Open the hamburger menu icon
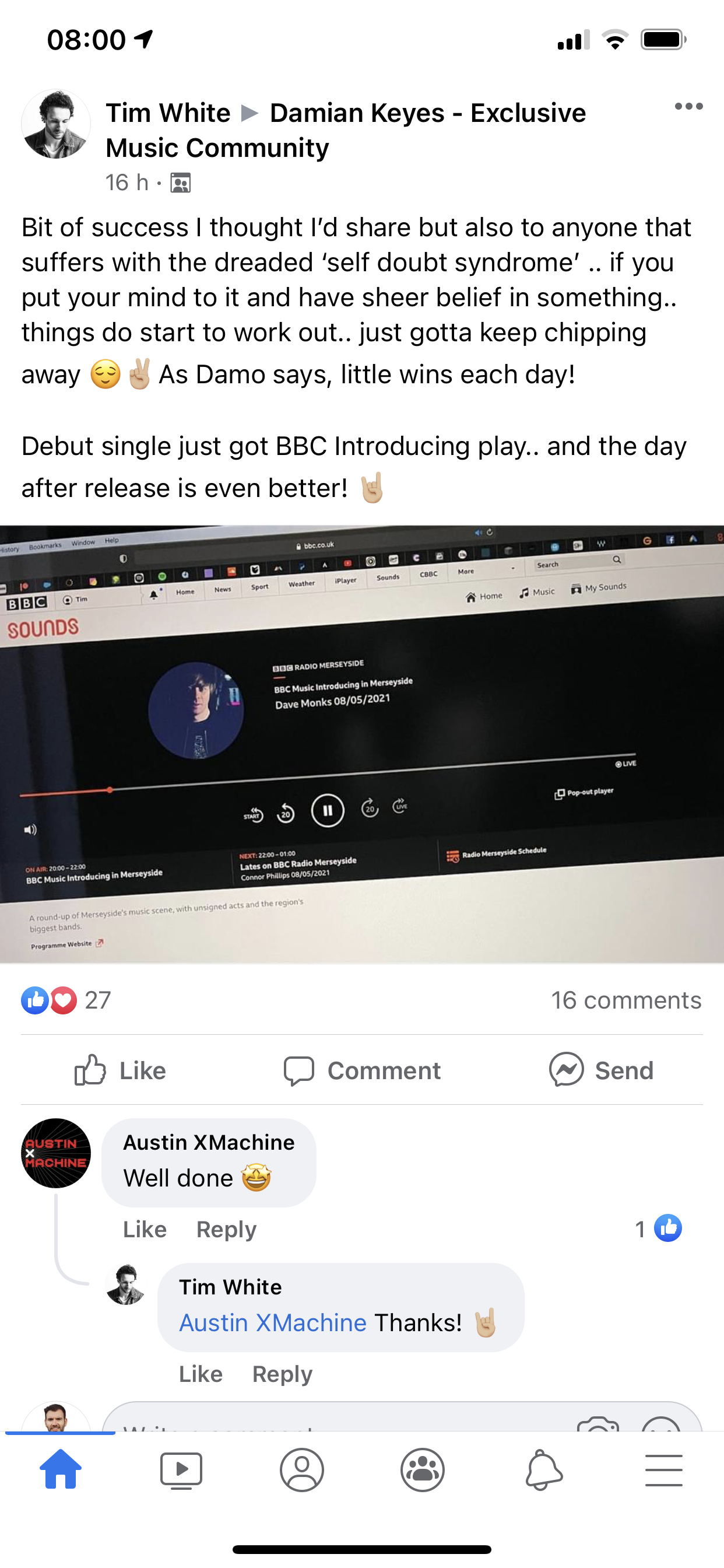The height and width of the screenshot is (1568, 724). 663,1470
